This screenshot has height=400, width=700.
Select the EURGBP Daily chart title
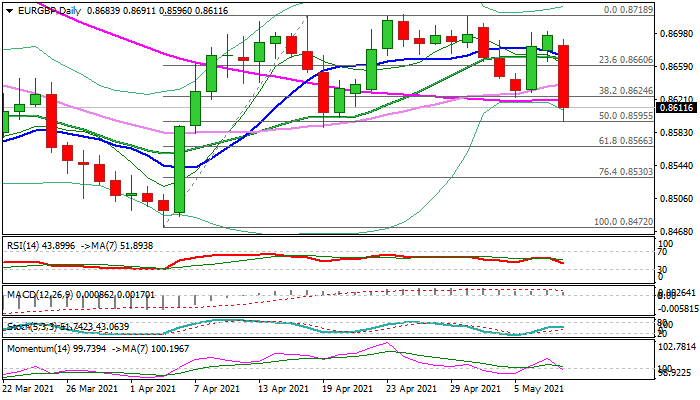[x=49, y=10]
